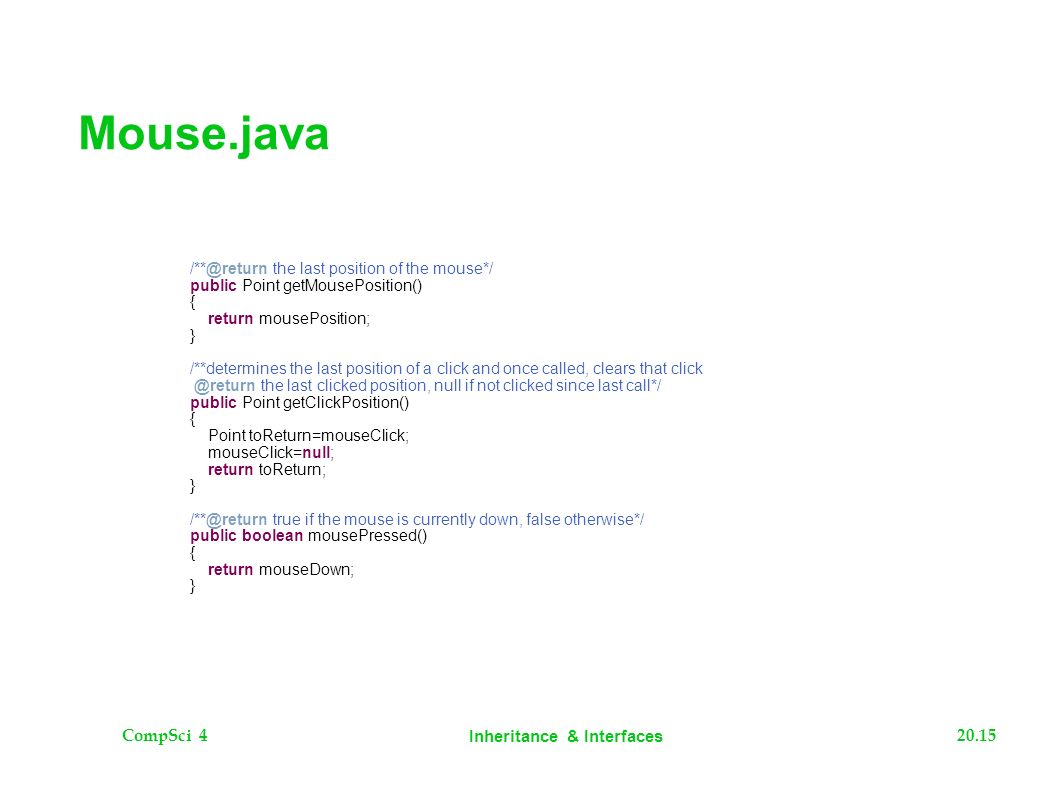Click the comment starting with determines the last position
The image size is (1058, 793).
tap(446, 368)
